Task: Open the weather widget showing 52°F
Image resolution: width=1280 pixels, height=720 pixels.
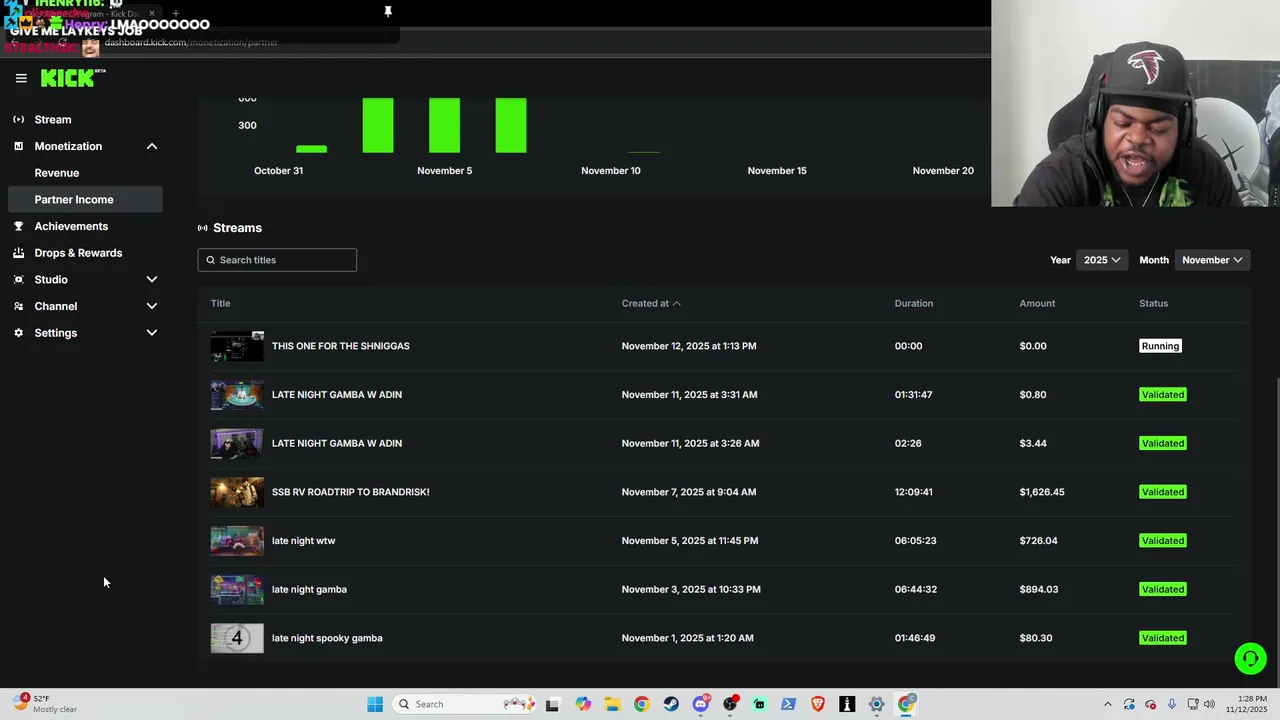Action: (x=45, y=704)
